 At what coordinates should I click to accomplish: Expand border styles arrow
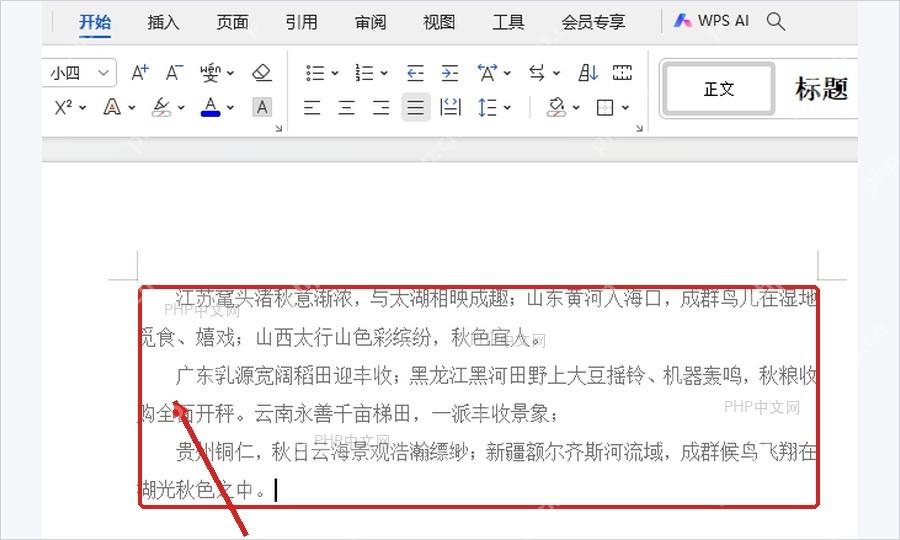pos(625,108)
